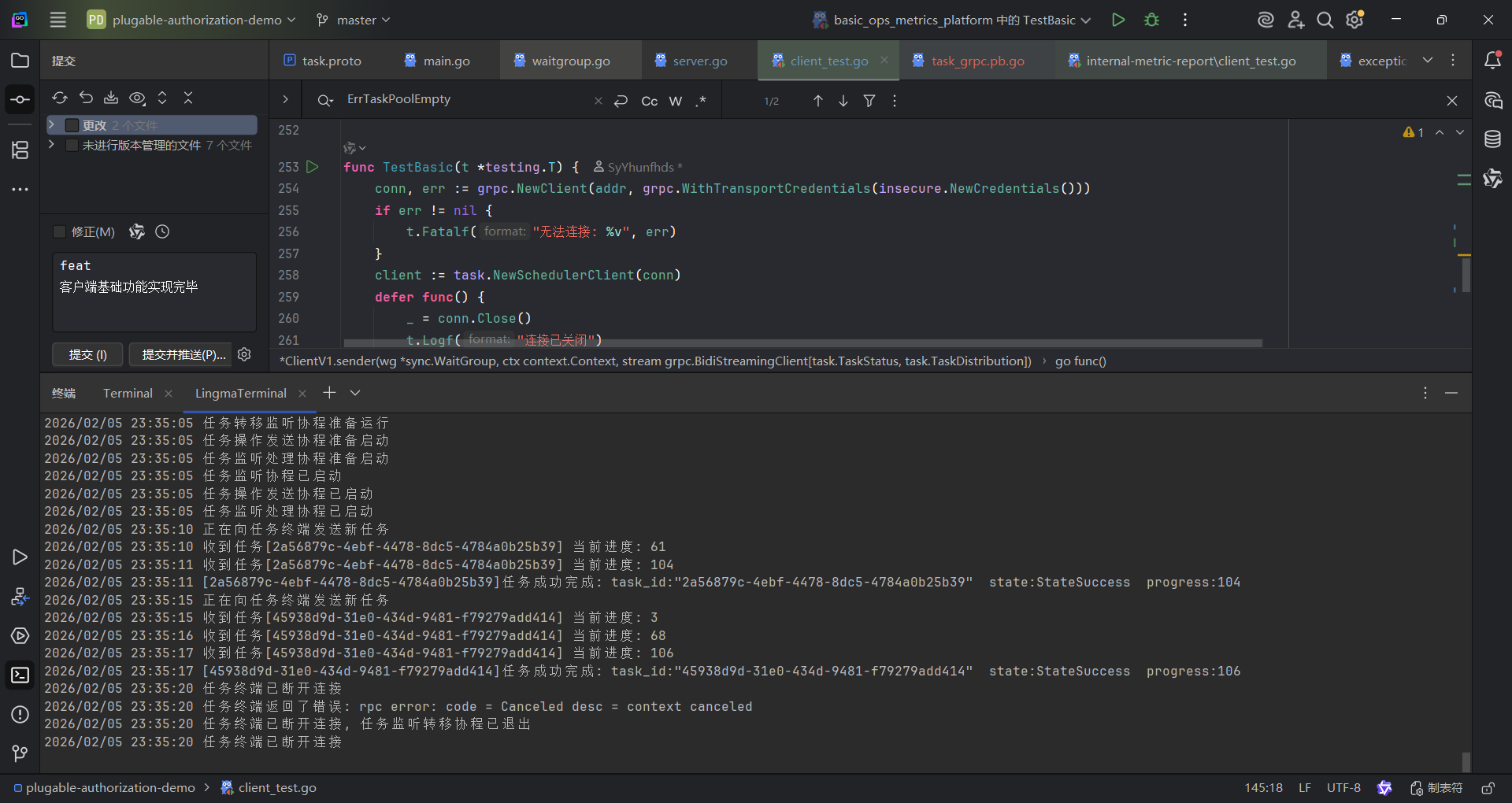The width and height of the screenshot is (1512, 803).
Task: Open commit options gear icon
Action: (244, 354)
